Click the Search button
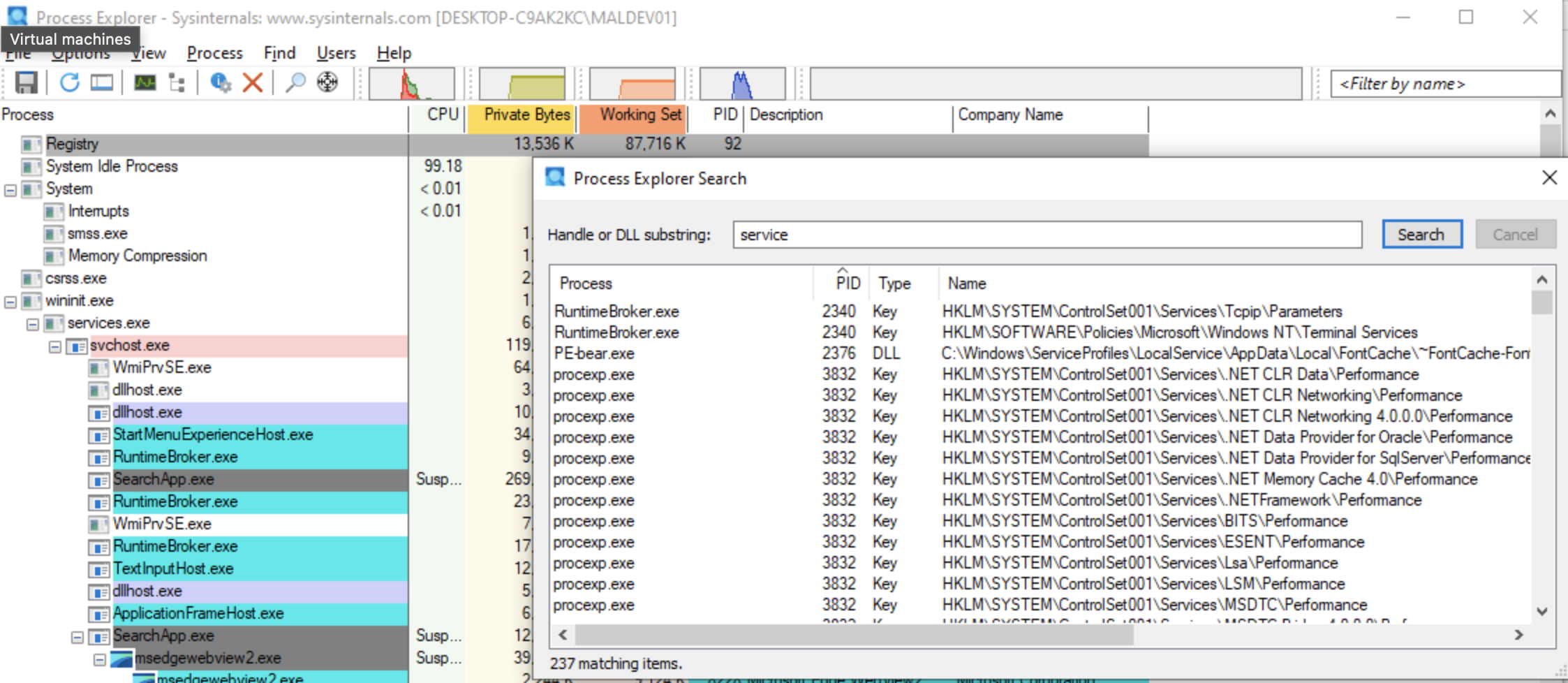1568x683 pixels. 1421,235
